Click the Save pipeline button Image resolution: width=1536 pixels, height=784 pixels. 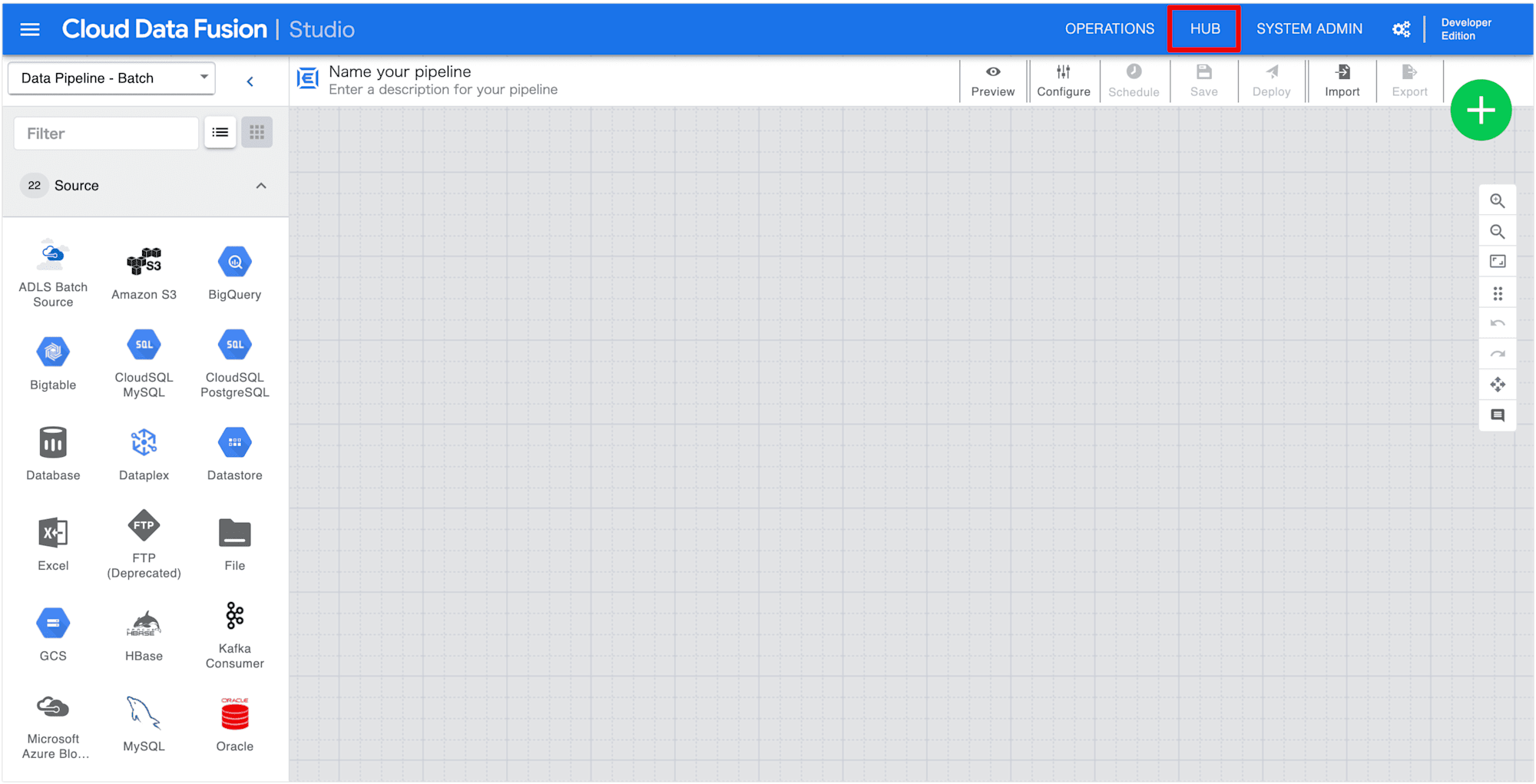(x=1203, y=81)
